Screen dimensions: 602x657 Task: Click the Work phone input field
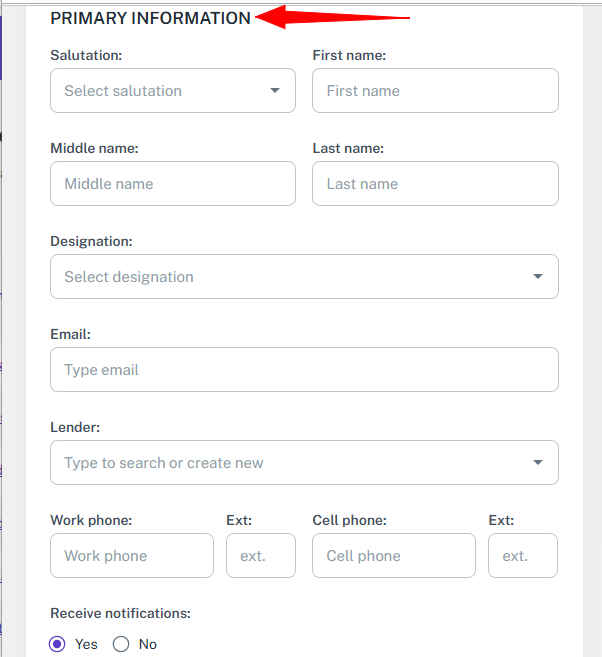[132, 556]
